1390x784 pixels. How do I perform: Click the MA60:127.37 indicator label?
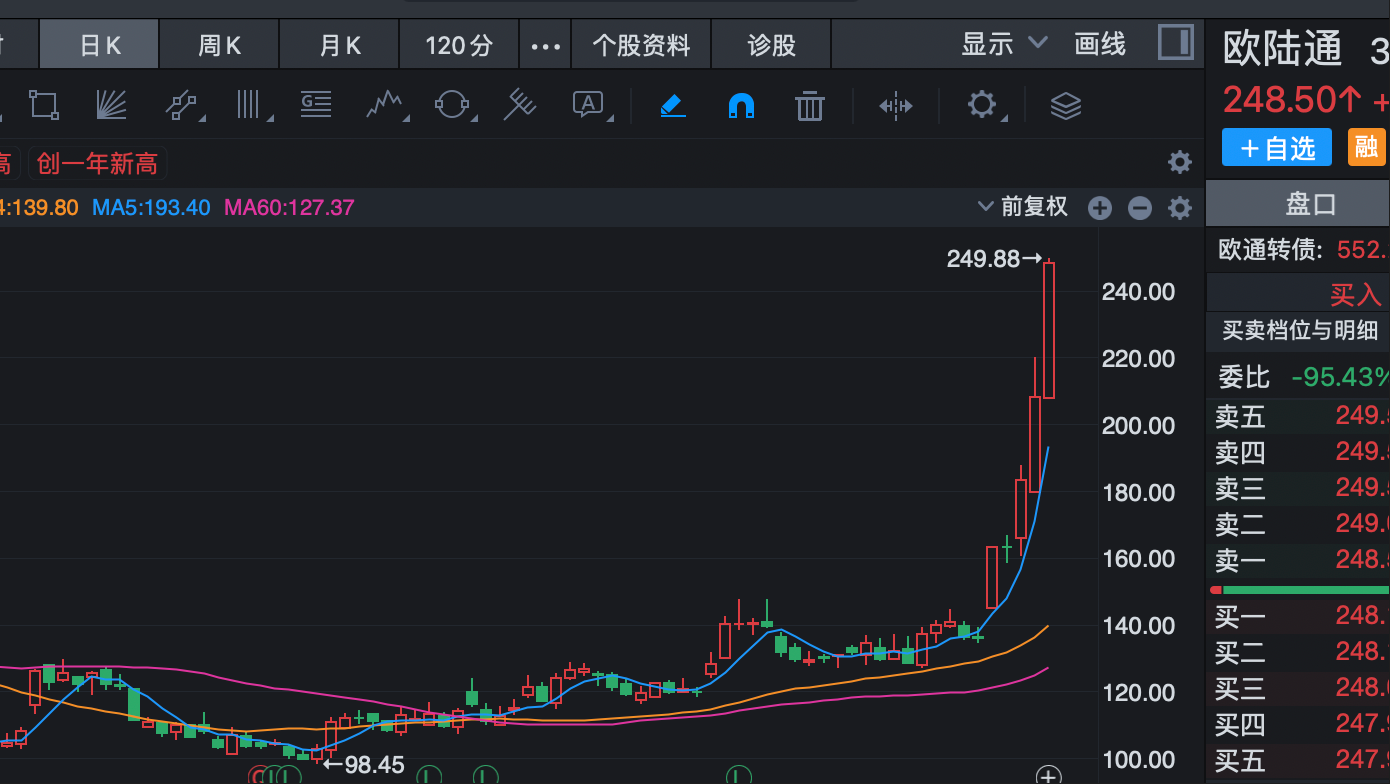tap(289, 208)
